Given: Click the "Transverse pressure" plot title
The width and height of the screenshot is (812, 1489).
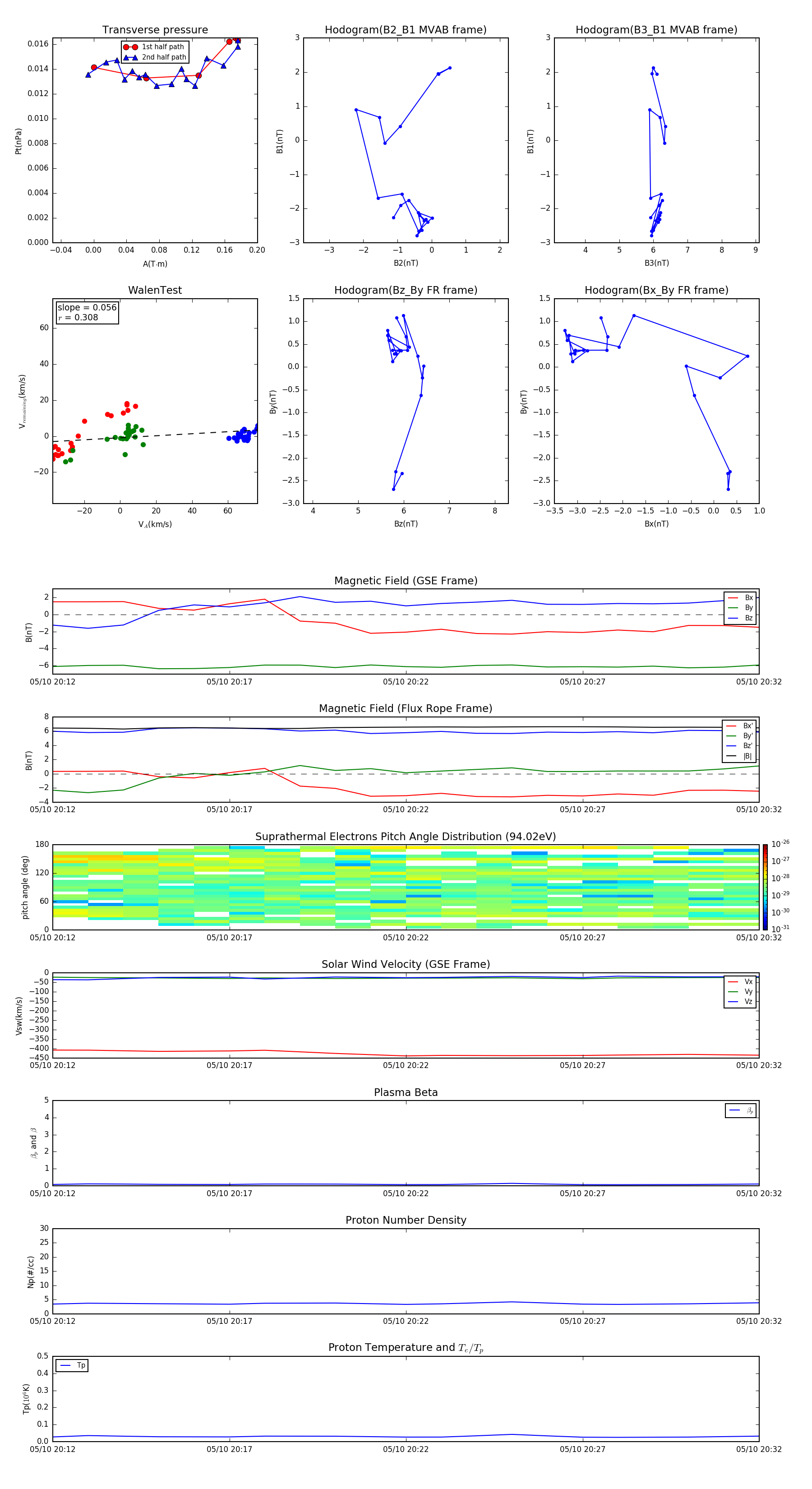Looking at the screenshot, I should [155, 30].
